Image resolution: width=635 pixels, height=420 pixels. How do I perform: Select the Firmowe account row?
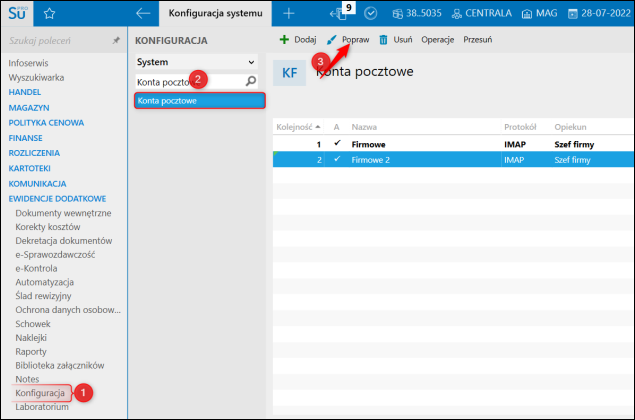454,144
